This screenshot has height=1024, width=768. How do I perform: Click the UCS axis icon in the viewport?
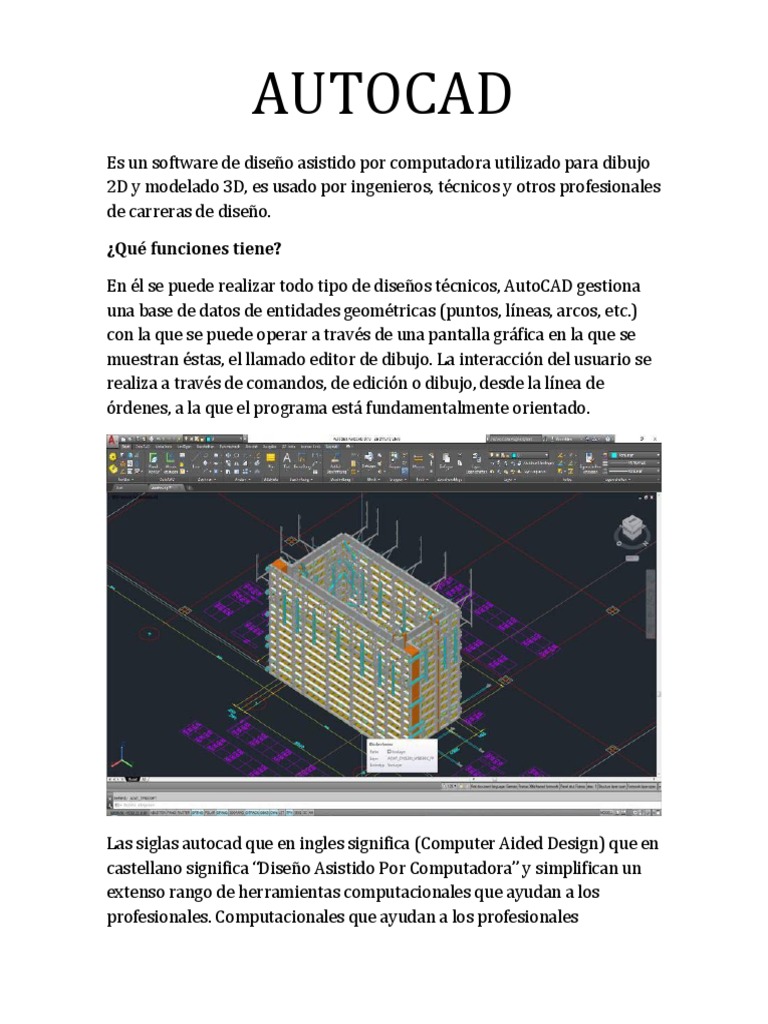121,758
